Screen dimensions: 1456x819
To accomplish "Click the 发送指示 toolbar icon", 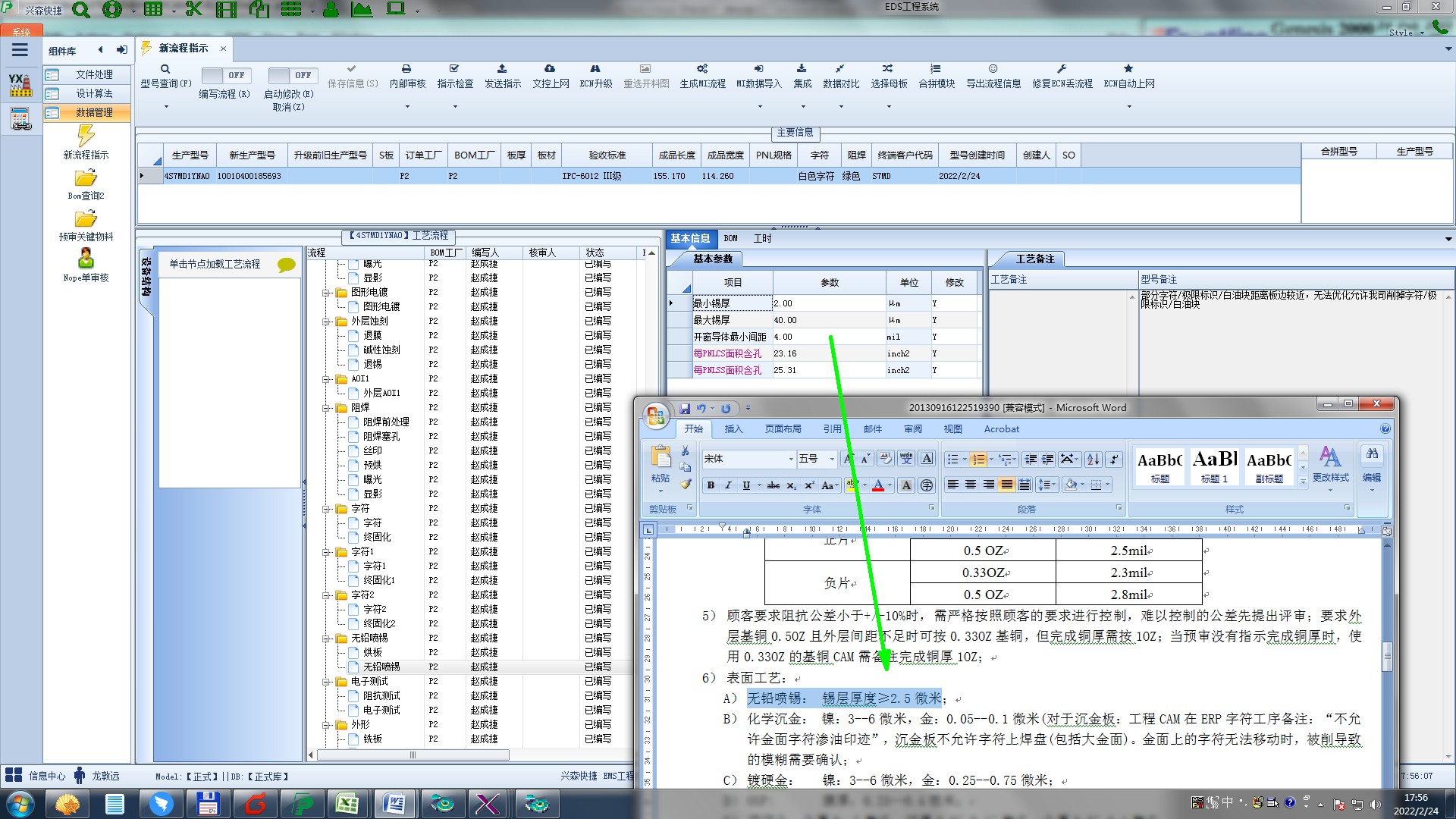I will (x=502, y=69).
